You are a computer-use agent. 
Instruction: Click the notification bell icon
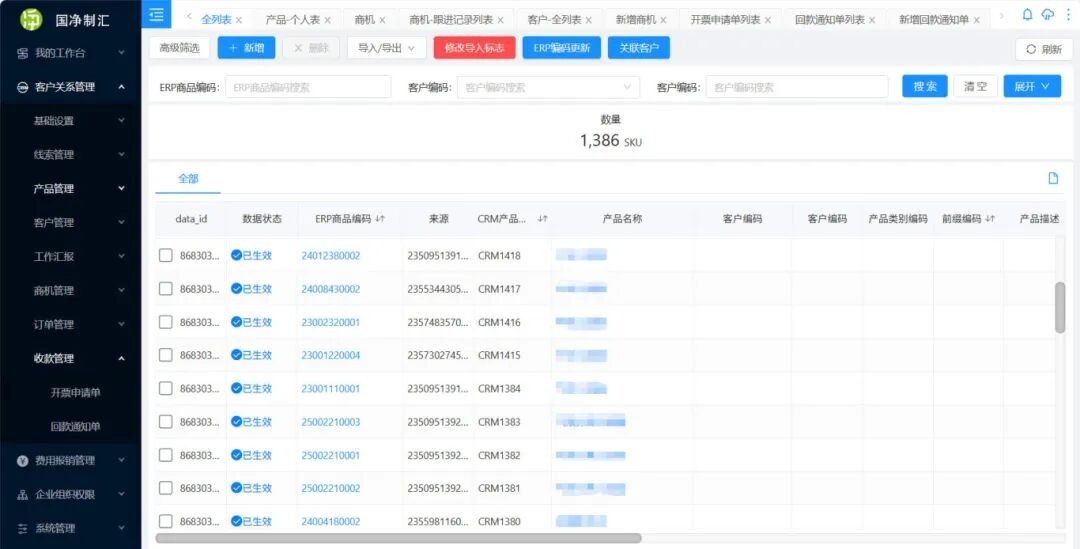click(1027, 15)
